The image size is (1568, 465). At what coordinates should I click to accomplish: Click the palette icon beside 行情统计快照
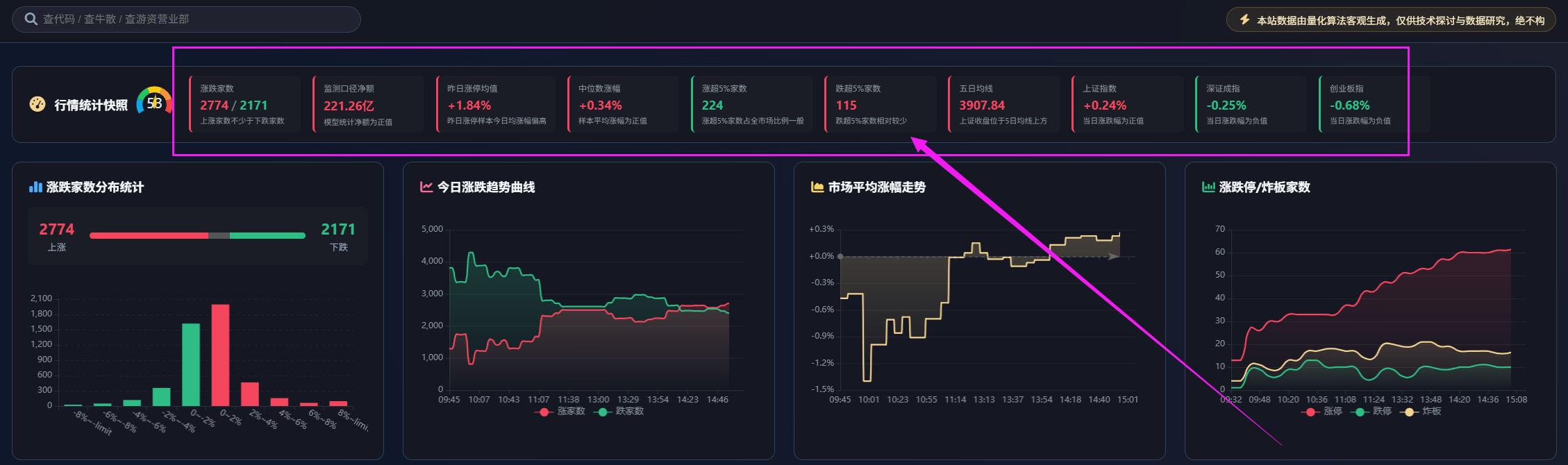tap(37, 104)
